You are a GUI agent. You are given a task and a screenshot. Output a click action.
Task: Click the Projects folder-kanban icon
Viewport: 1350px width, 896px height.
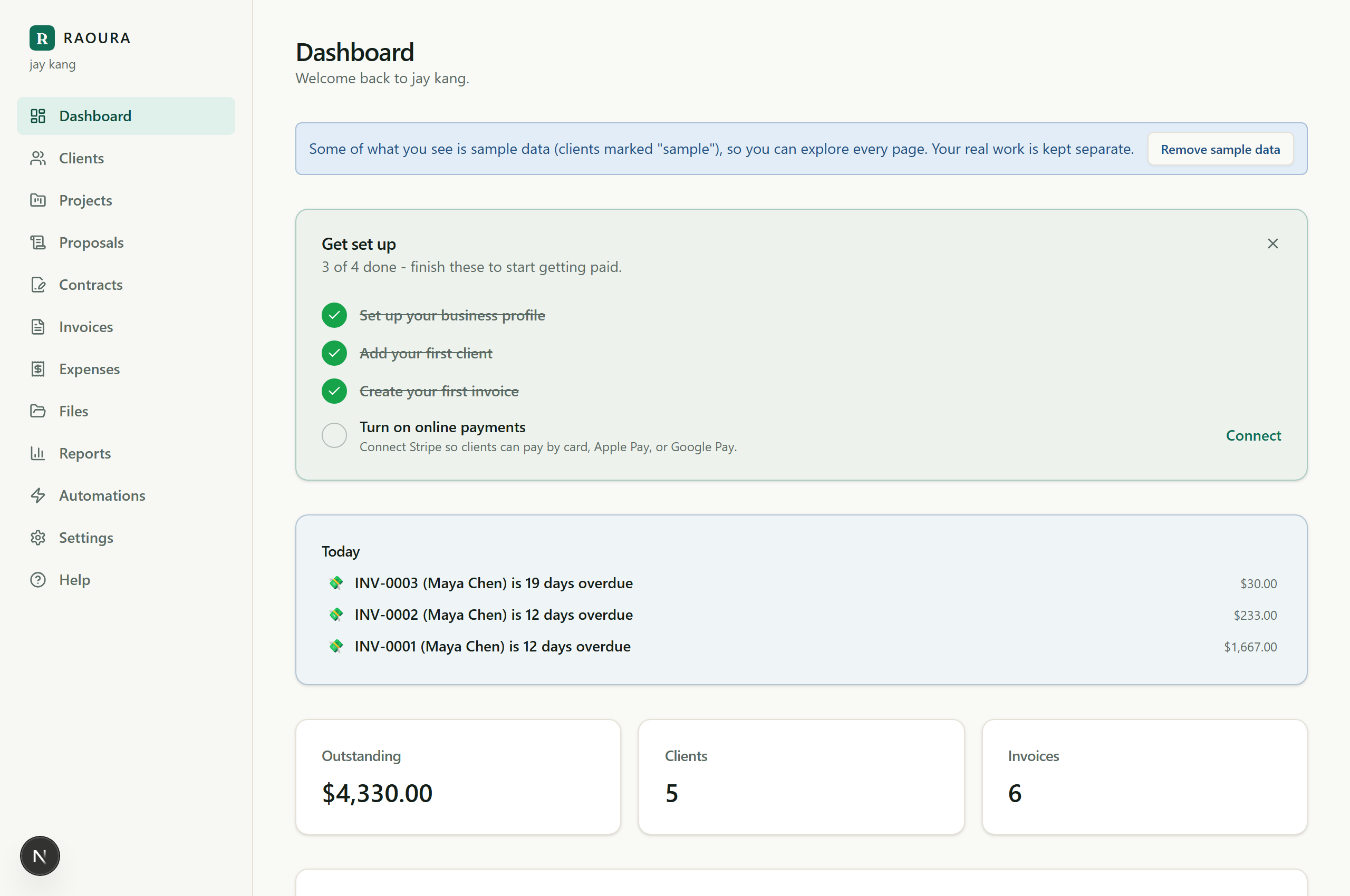pyautogui.click(x=38, y=201)
